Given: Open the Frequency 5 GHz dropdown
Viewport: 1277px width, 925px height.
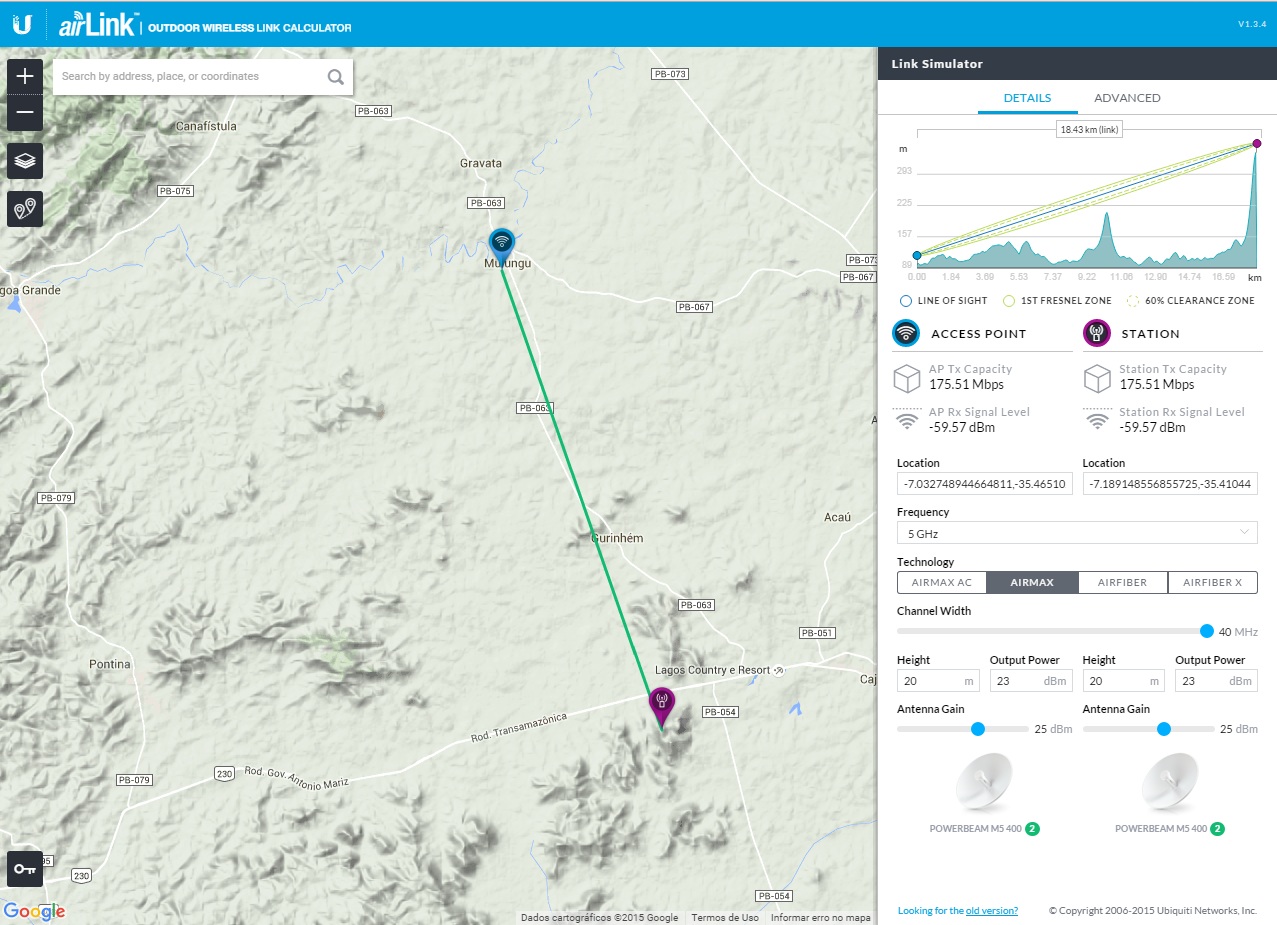Looking at the screenshot, I should pos(1077,533).
